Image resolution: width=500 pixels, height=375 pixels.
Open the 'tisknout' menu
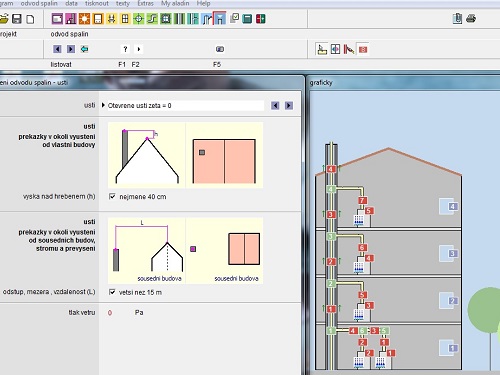(x=97, y=3)
